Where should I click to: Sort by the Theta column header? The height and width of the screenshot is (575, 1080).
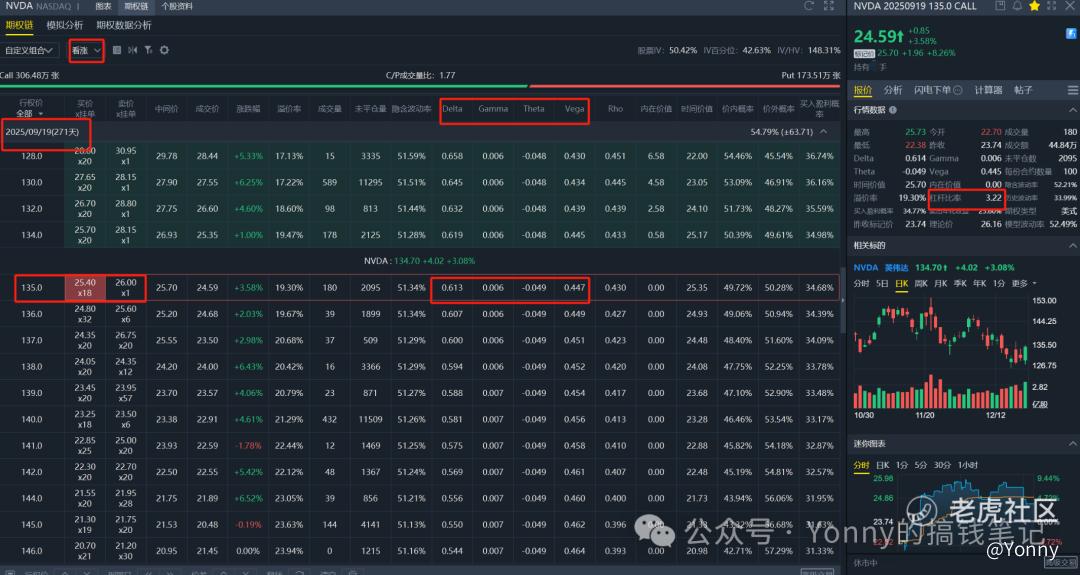(x=534, y=109)
